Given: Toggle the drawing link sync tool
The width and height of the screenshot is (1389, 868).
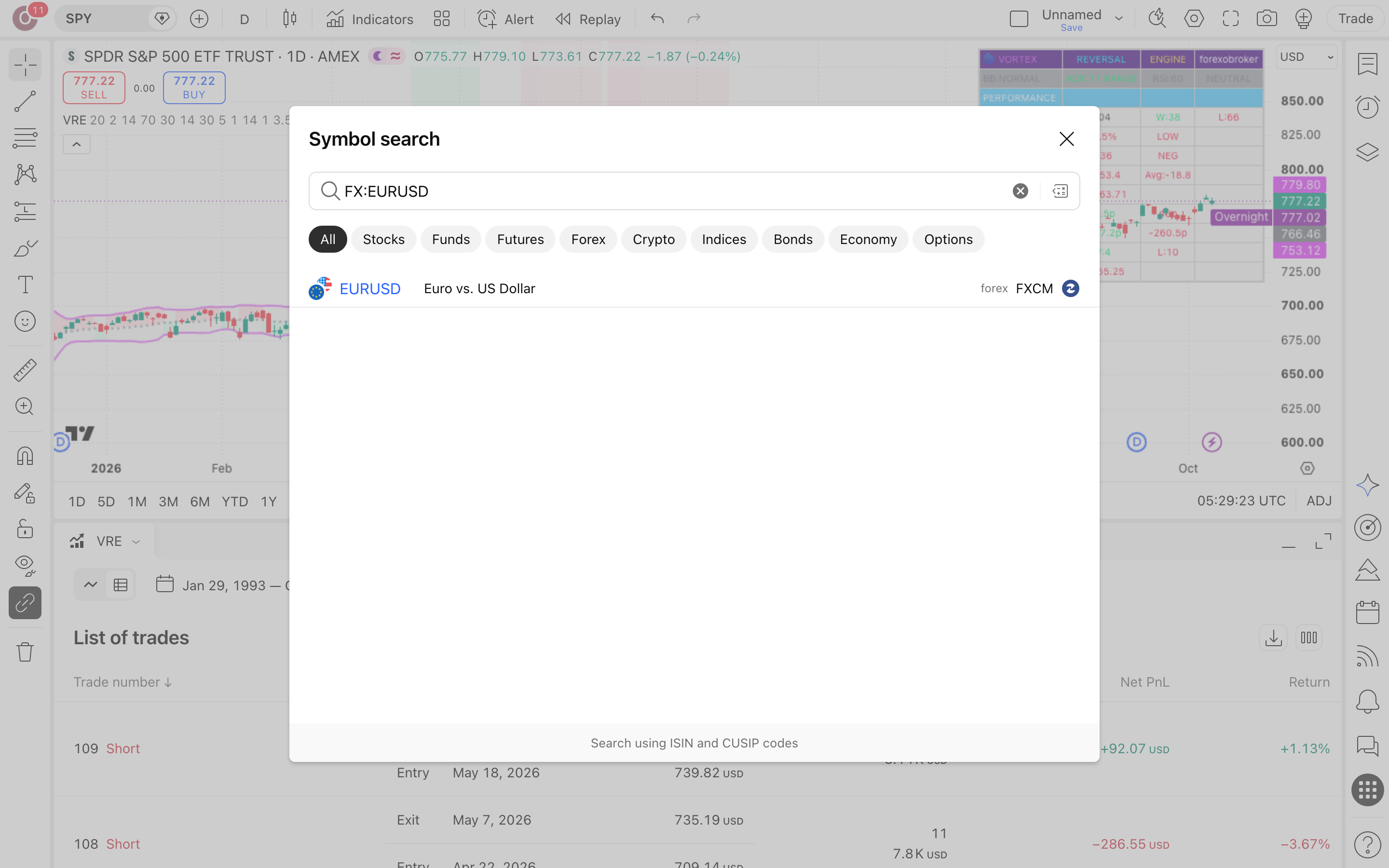Looking at the screenshot, I should click(25, 603).
